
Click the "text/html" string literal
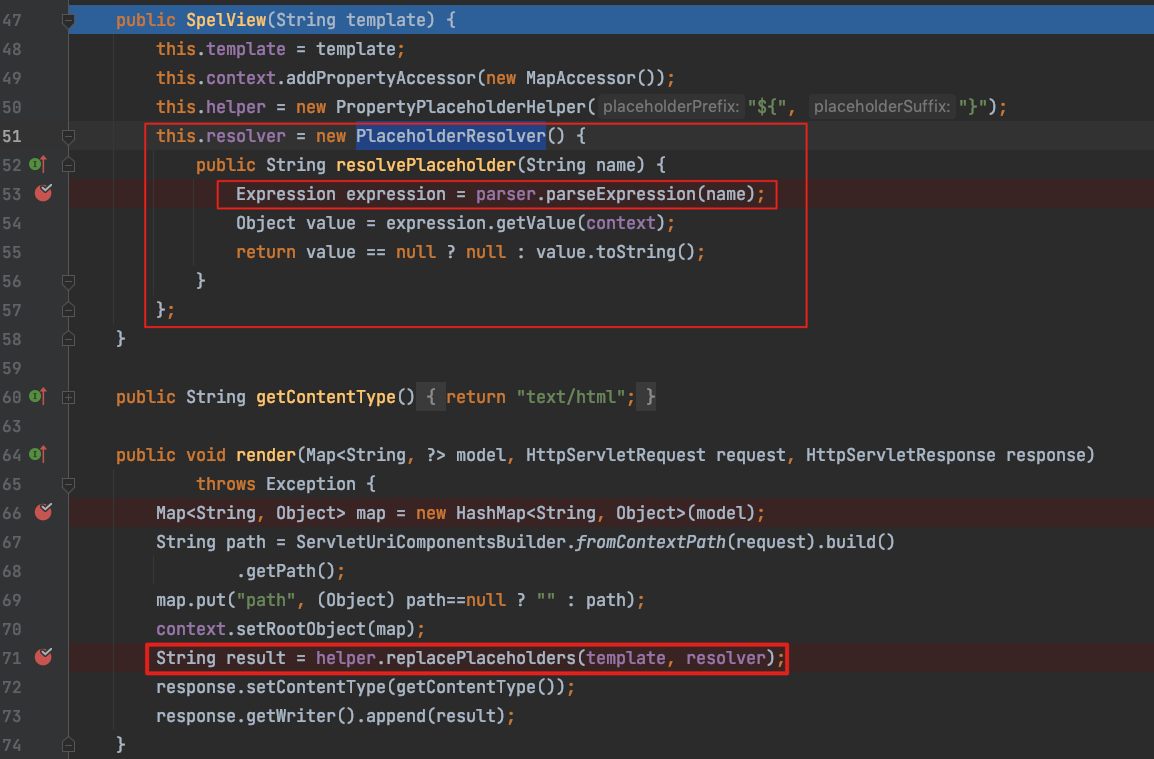click(570, 397)
